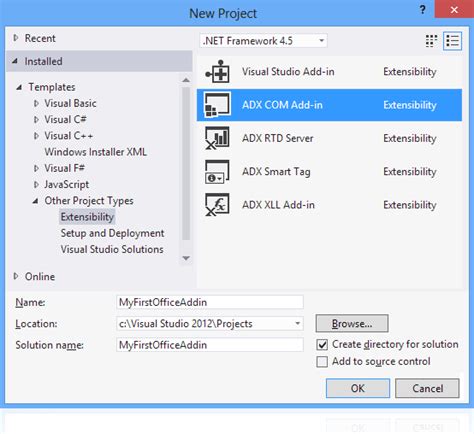Click the ADX RTD Server template icon
This screenshot has height=434, width=474.
(x=218, y=138)
